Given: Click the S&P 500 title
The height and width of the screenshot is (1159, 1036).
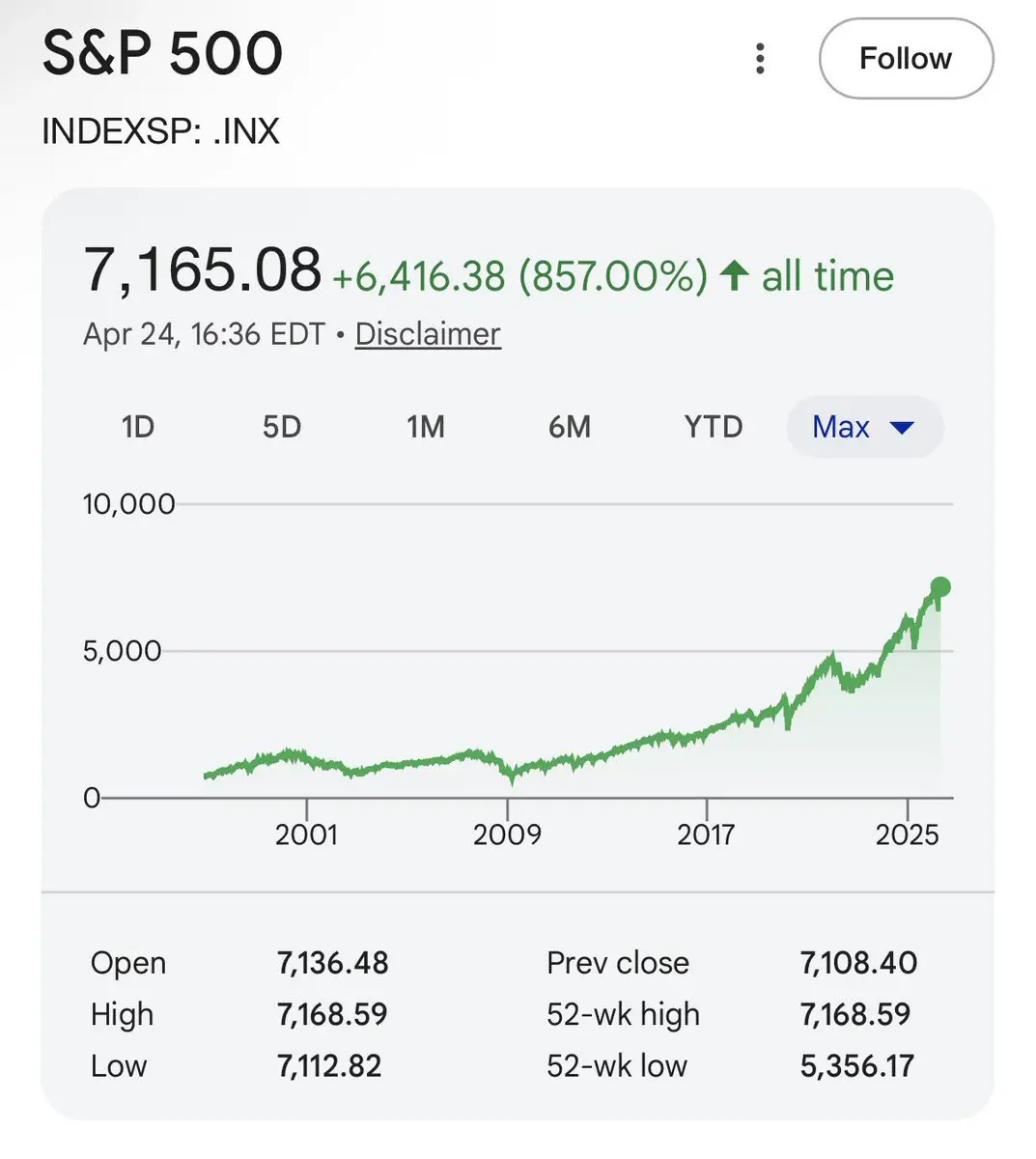Looking at the screenshot, I should [x=162, y=53].
